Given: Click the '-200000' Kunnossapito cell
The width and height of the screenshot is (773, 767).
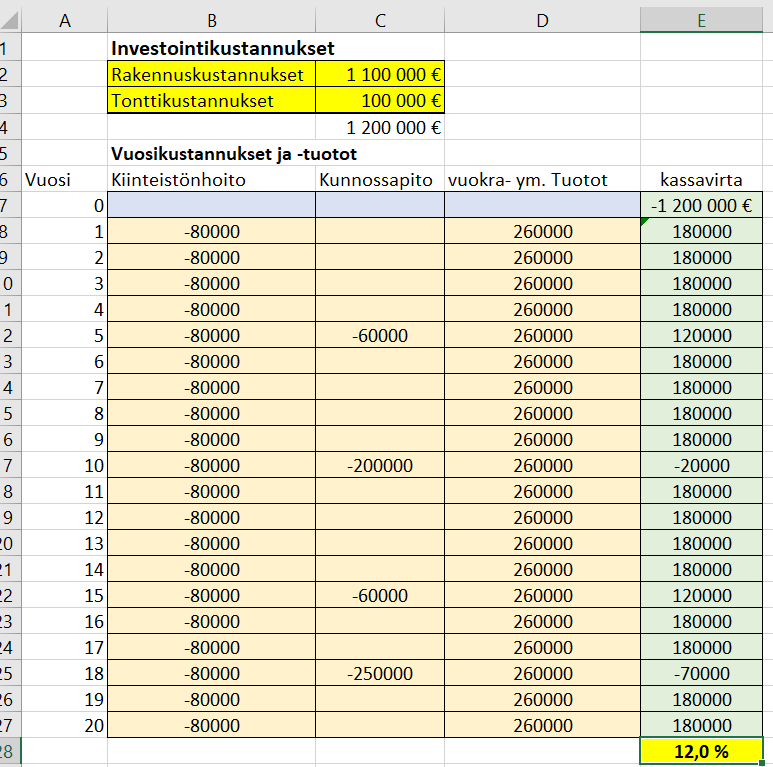Looking at the screenshot, I should pos(380,465).
